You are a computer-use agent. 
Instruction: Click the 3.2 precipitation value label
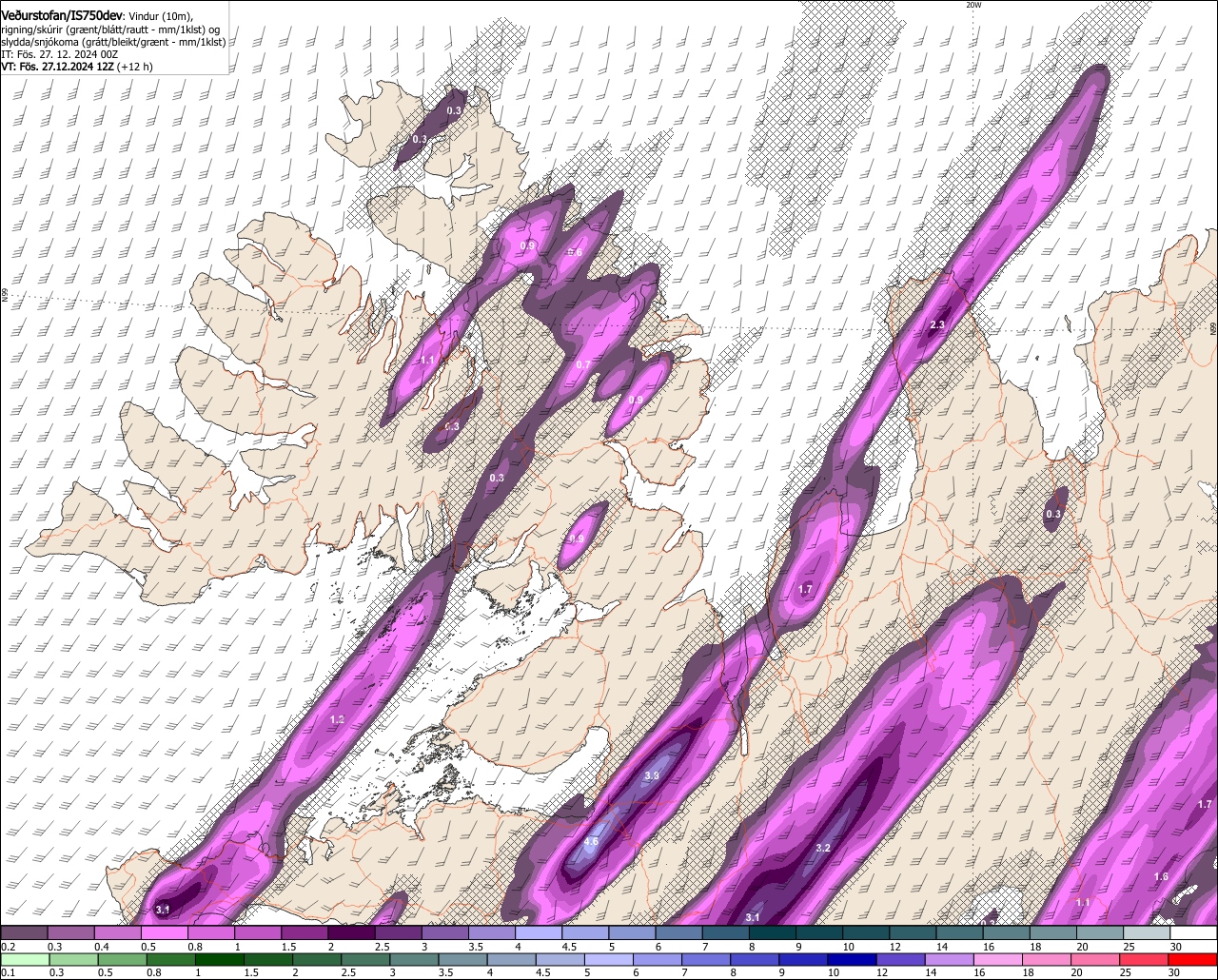[824, 848]
